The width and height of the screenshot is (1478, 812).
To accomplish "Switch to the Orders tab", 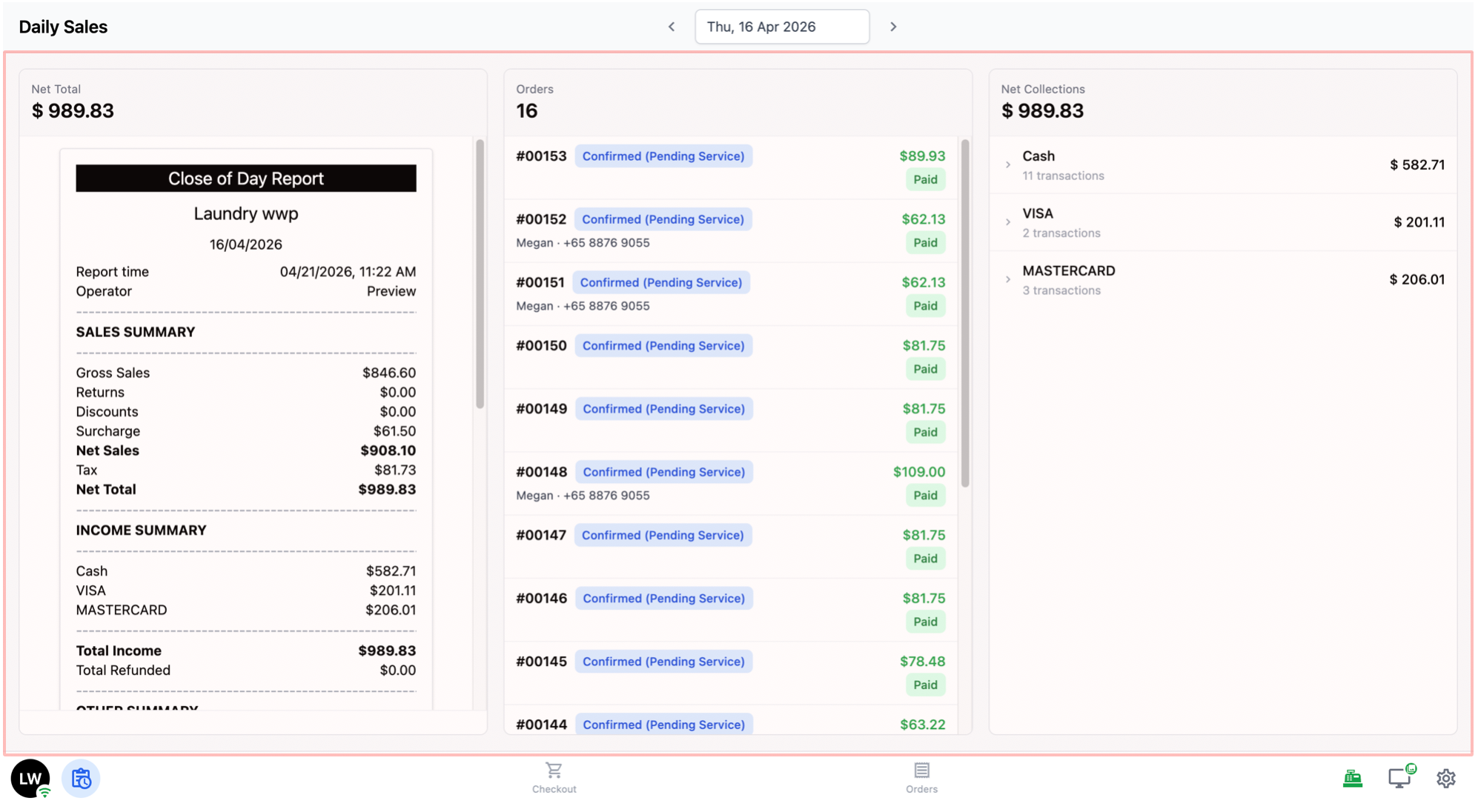I will 921,777.
